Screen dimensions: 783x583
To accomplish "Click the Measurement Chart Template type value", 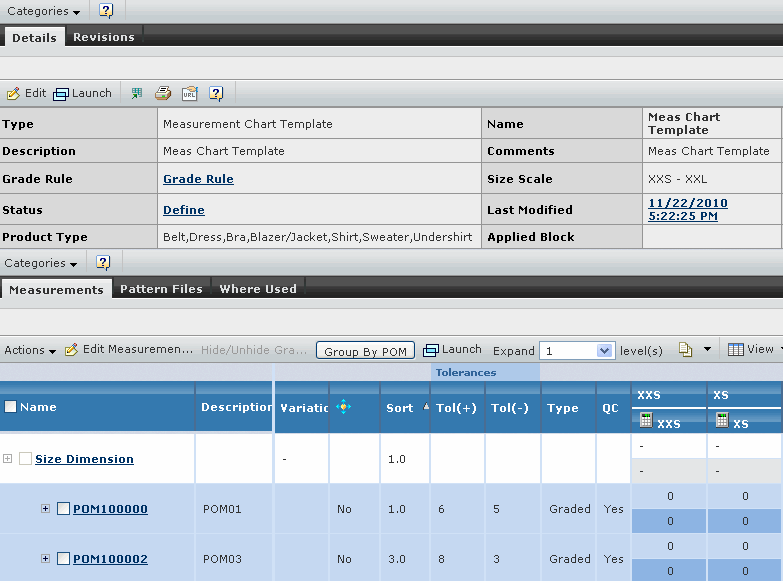I will pos(248,124).
